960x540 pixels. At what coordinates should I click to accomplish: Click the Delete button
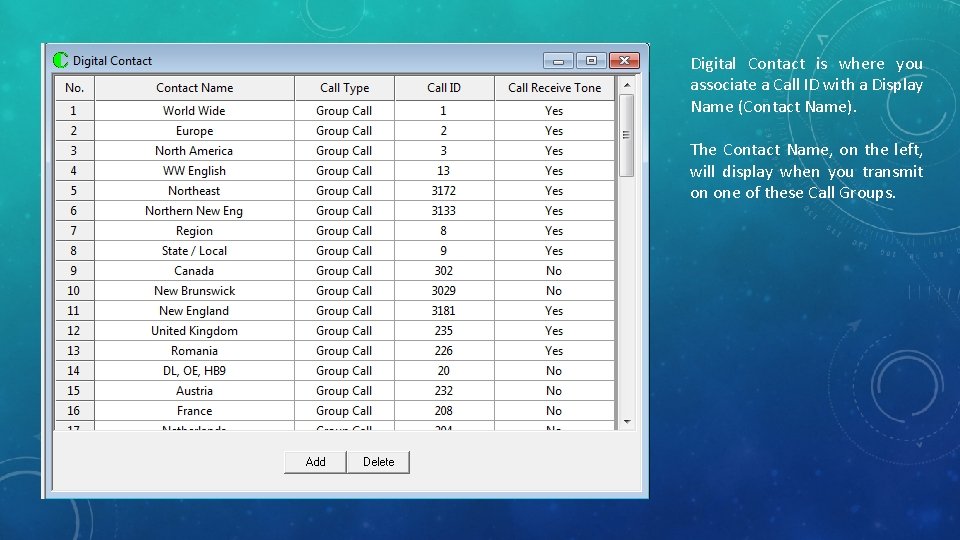pyautogui.click(x=378, y=462)
